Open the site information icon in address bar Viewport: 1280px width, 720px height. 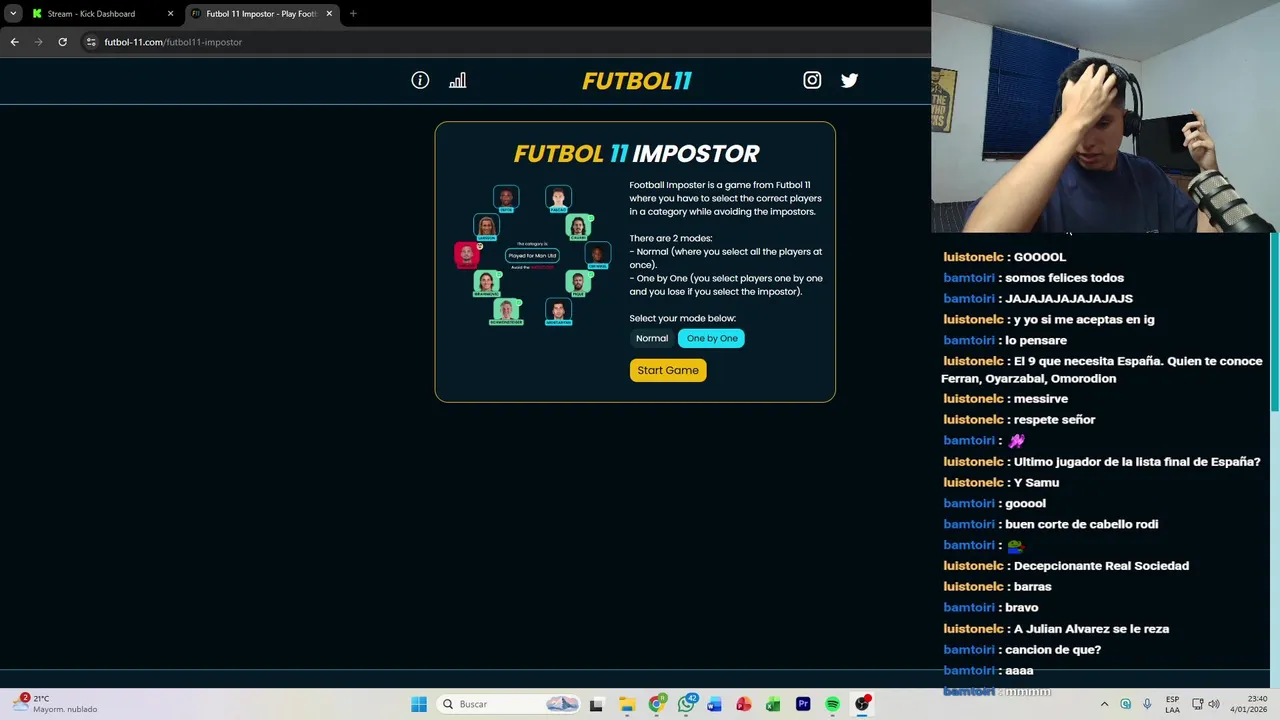[91, 42]
